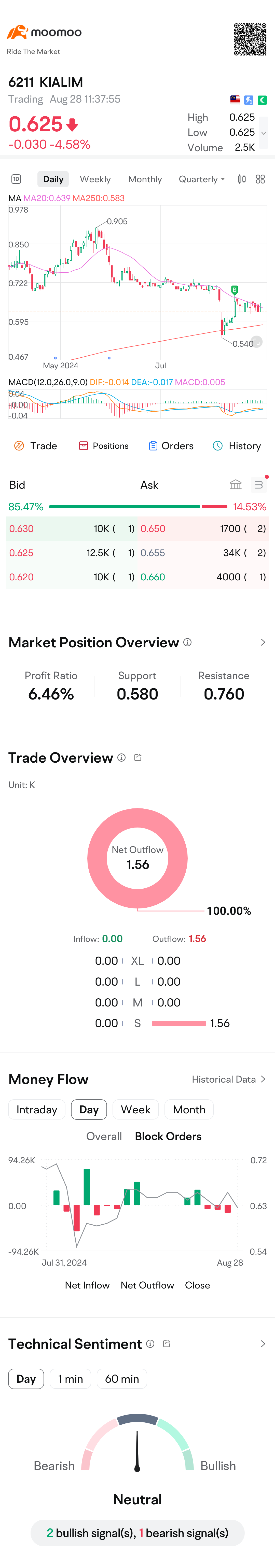
Task: Open the Market Position Overview info icon
Action: (187, 642)
